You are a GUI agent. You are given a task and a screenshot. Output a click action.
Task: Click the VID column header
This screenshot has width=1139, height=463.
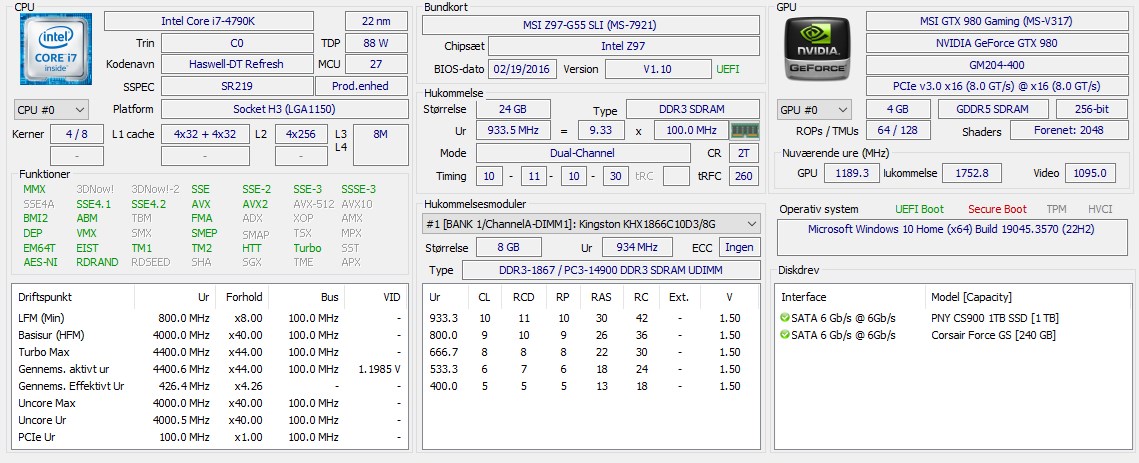click(376, 297)
